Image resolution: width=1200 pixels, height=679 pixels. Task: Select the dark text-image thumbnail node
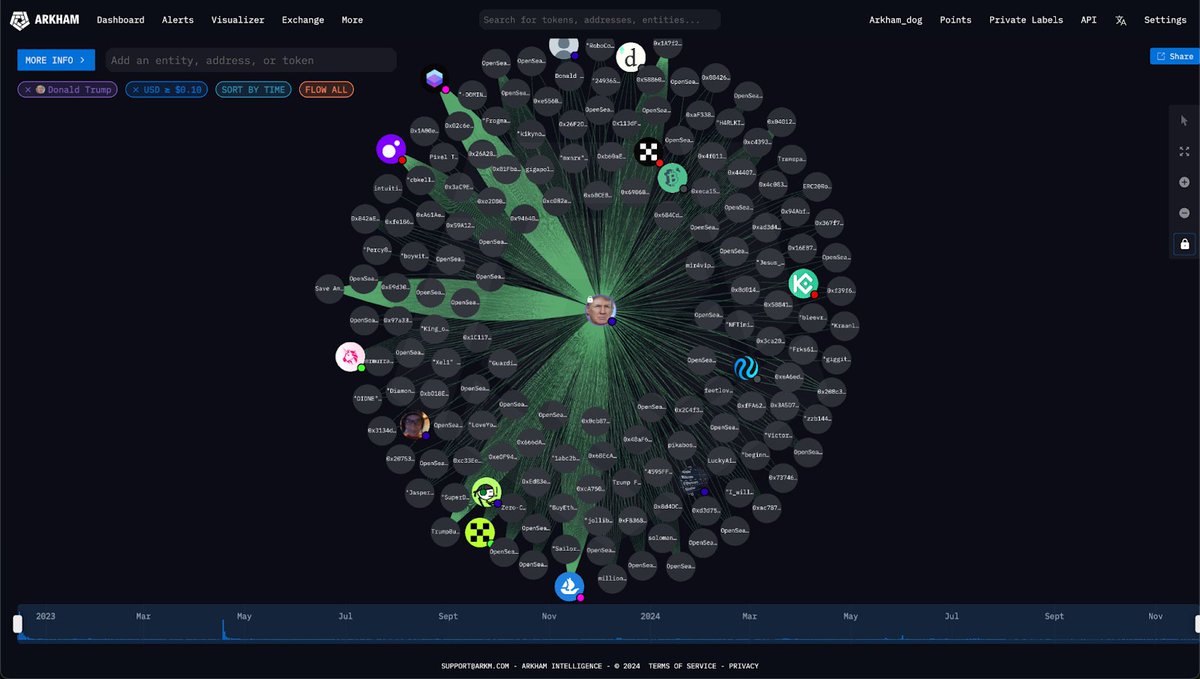point(693,479)
